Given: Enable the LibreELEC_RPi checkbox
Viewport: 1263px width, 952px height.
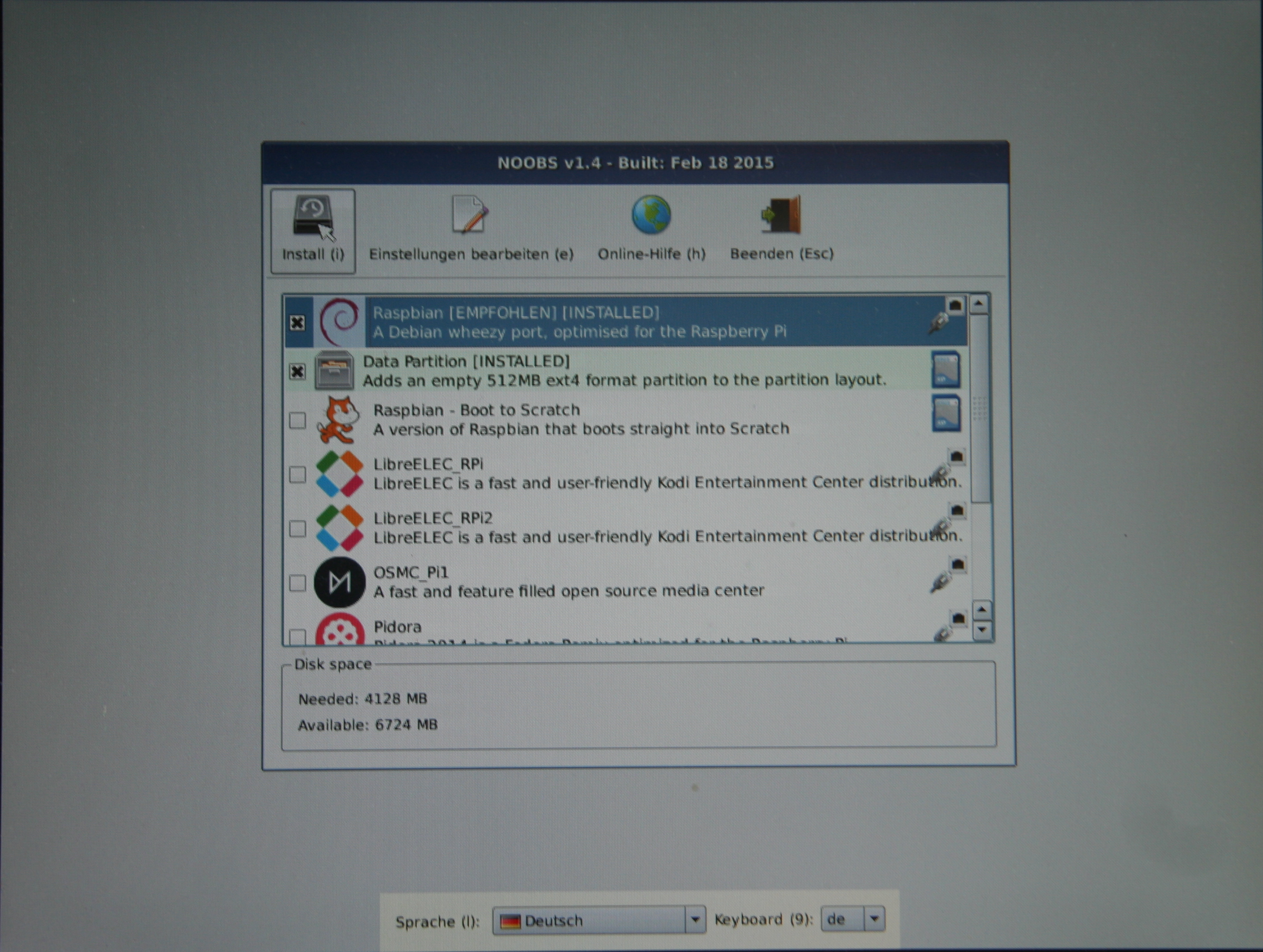Looking at the screenshot, I should [x=297, y=474].
